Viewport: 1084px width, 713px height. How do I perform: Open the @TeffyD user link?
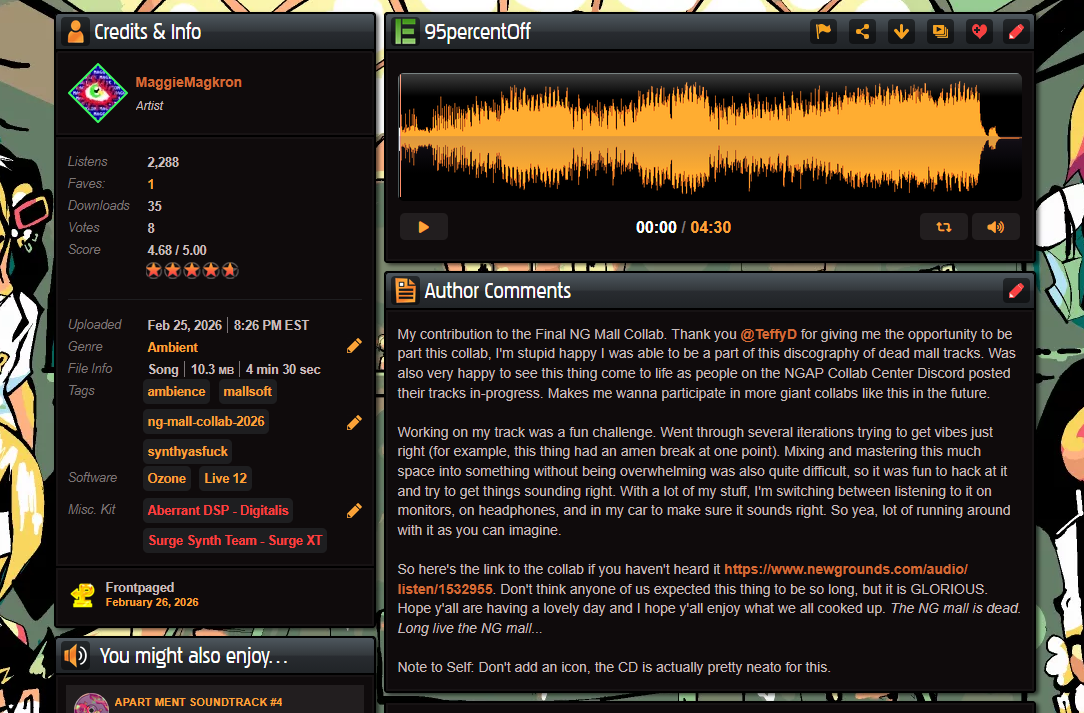point(768,334)
